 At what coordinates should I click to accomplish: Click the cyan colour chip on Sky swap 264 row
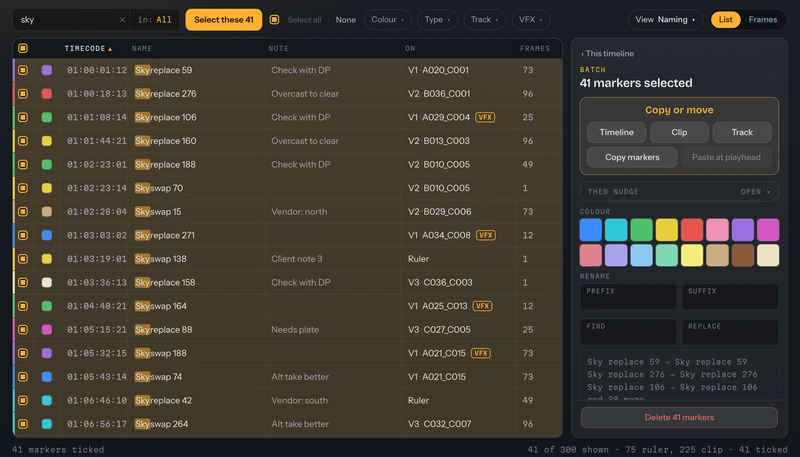(46, 424)
